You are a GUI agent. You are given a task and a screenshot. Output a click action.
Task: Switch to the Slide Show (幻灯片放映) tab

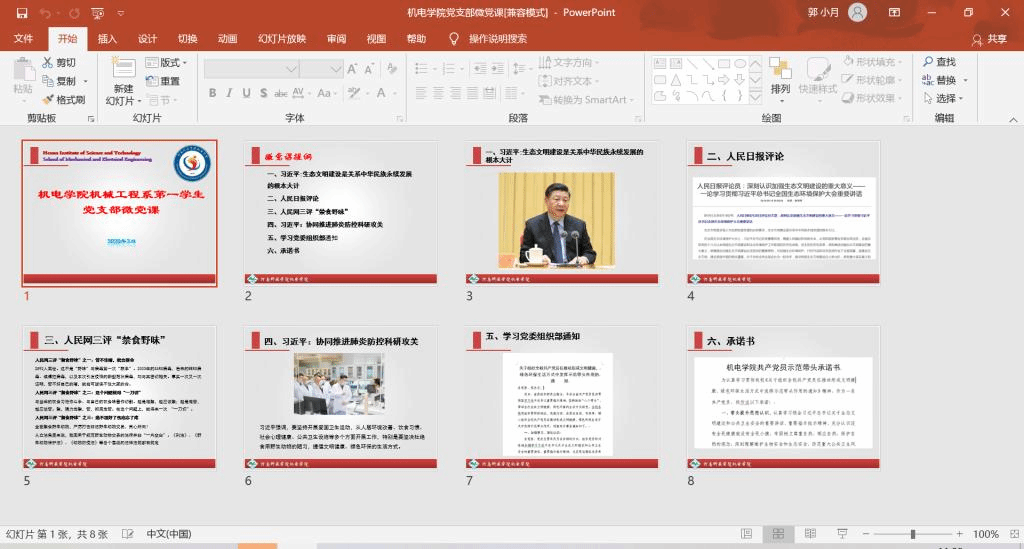pos(282,39)
